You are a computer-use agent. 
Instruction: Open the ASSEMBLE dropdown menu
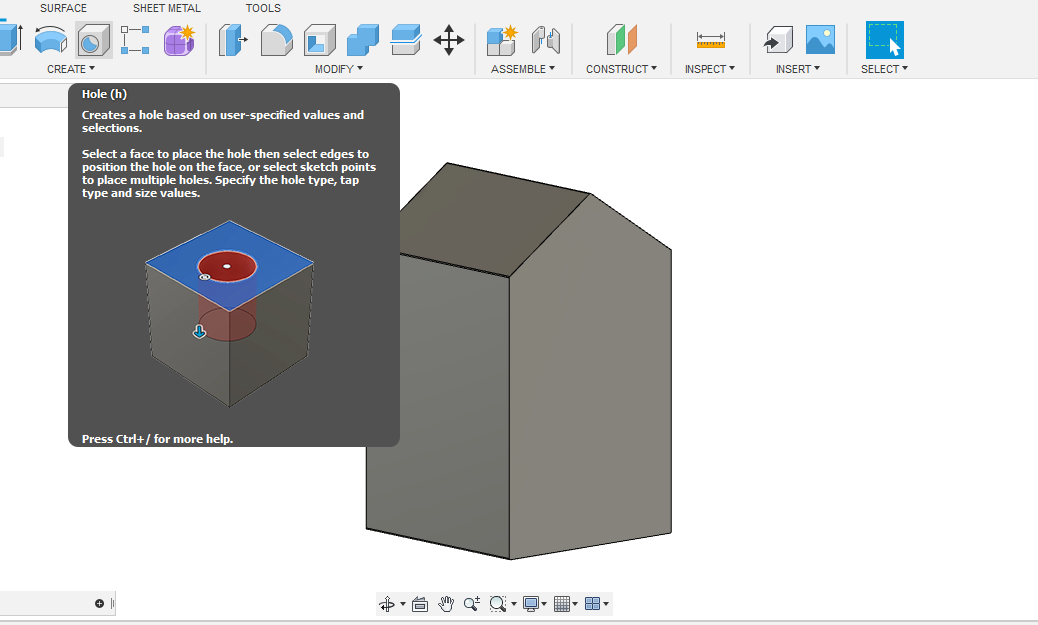tap(523, 69)
